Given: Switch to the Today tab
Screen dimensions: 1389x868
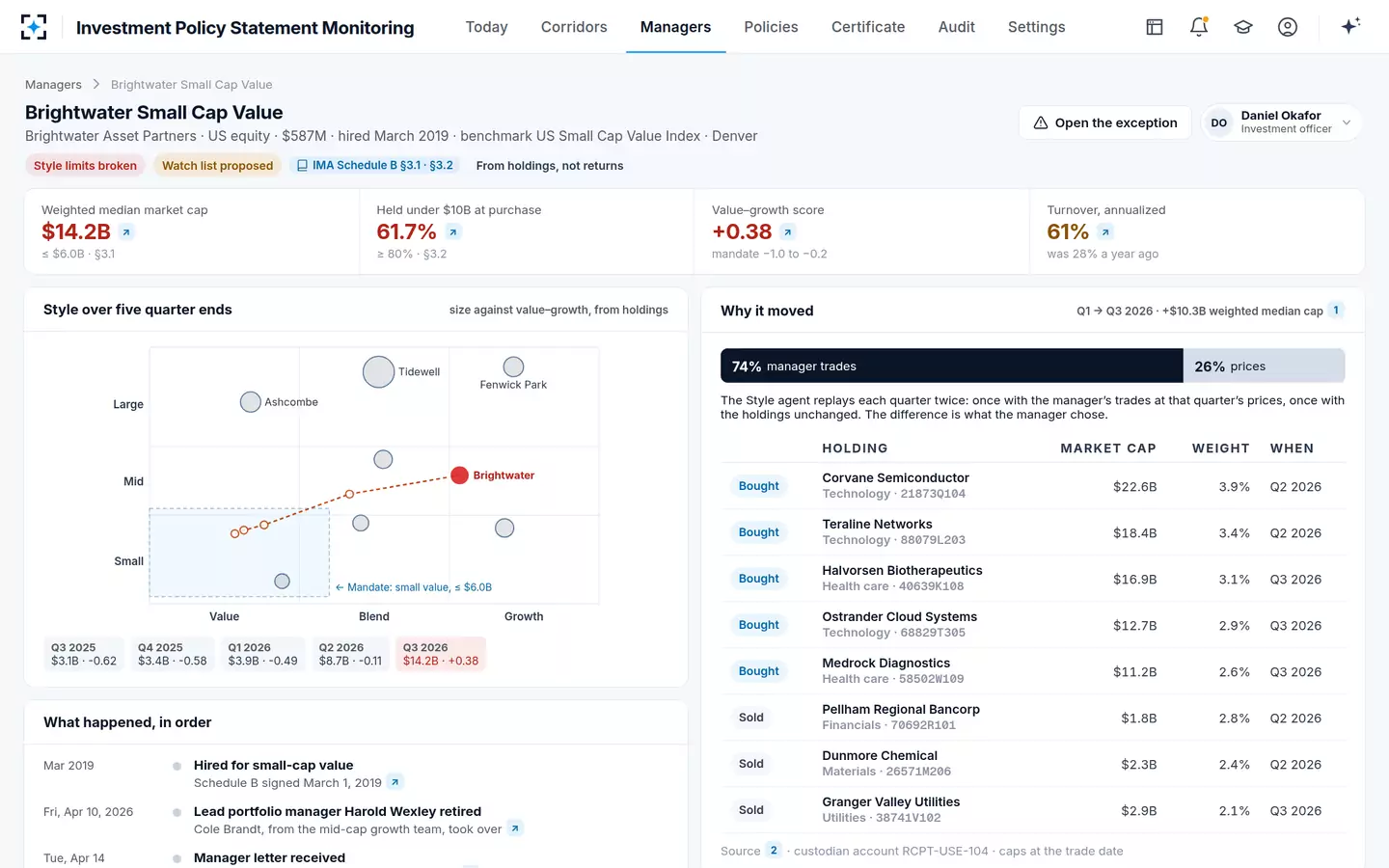Looking at the screenshot, I should [486, 27].
